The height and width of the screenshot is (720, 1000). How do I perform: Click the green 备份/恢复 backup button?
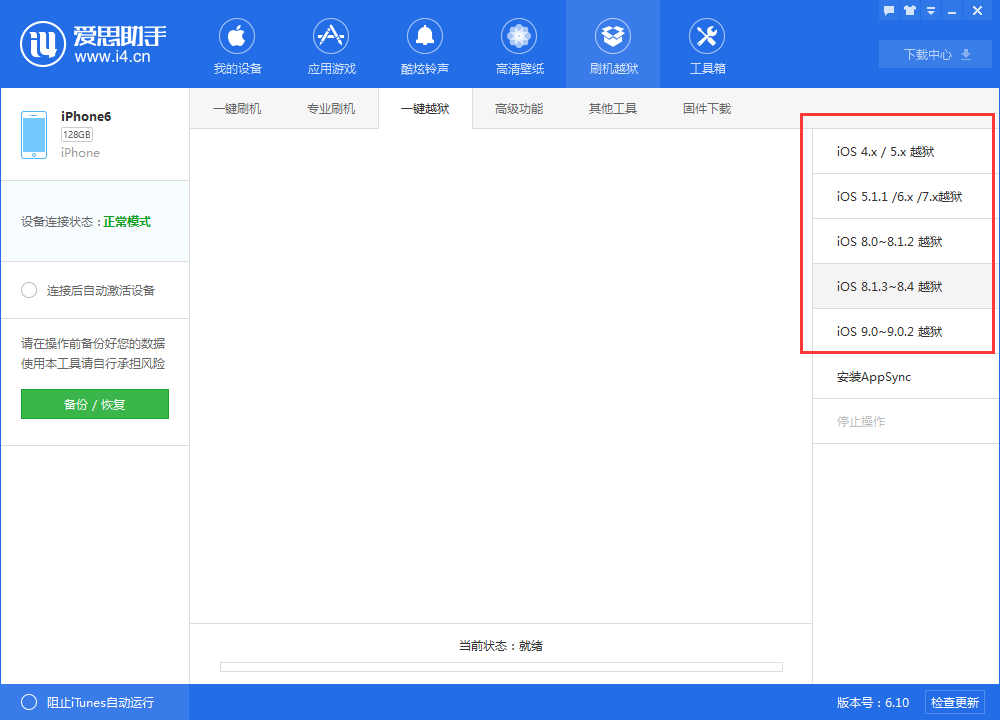point(94,404)
